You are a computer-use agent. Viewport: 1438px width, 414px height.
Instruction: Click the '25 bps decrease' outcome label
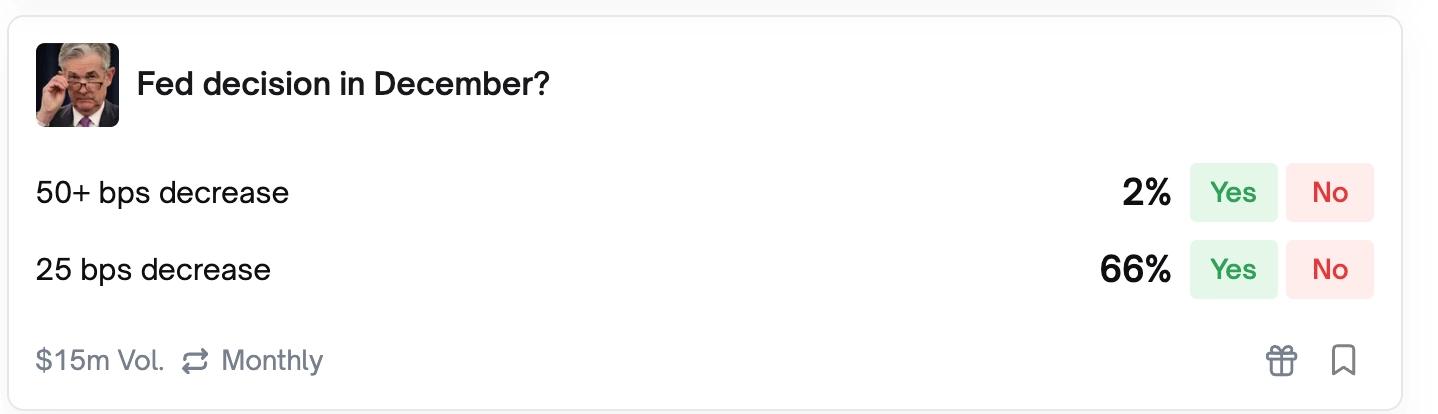click(x=153, y=270)
